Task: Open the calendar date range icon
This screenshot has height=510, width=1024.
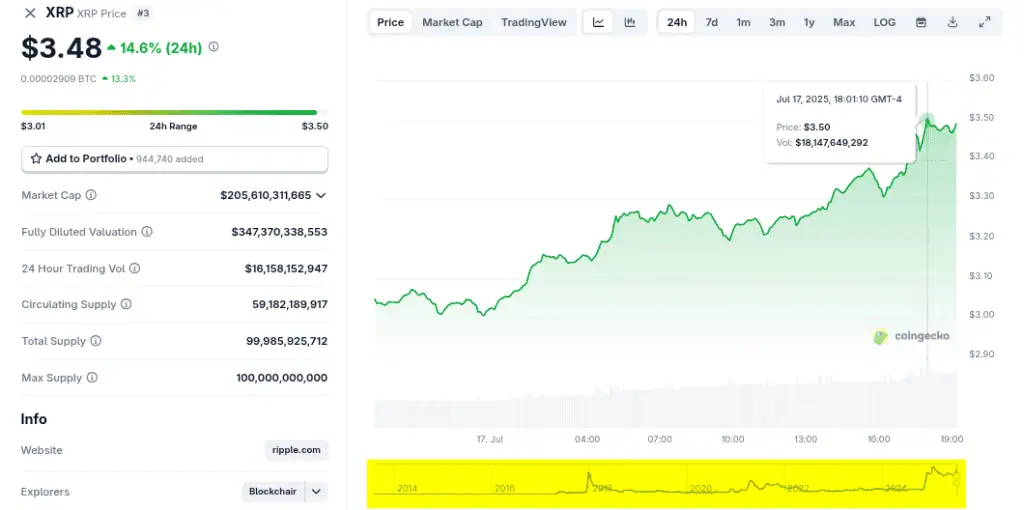Action: point(921,22)
